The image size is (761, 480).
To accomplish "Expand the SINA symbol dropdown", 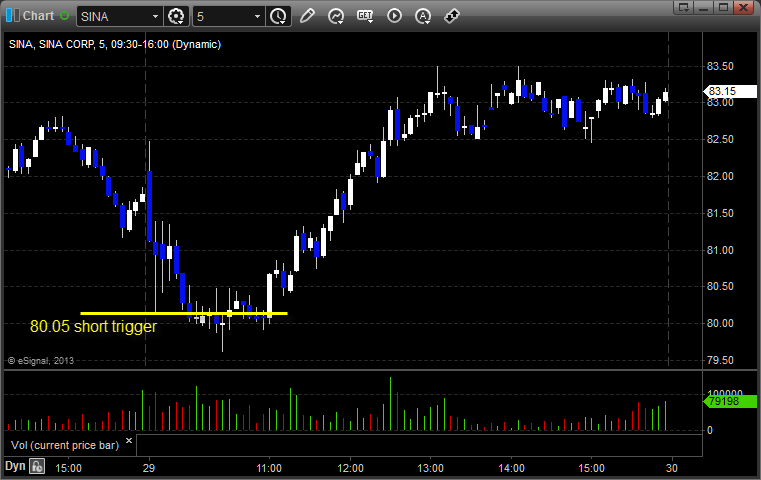I will (x=155, y=17).
